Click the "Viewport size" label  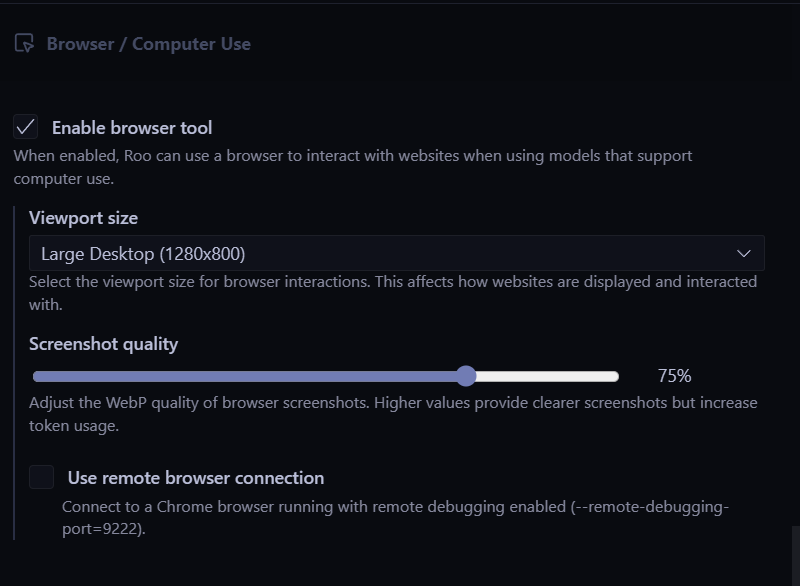click(83, 218)
